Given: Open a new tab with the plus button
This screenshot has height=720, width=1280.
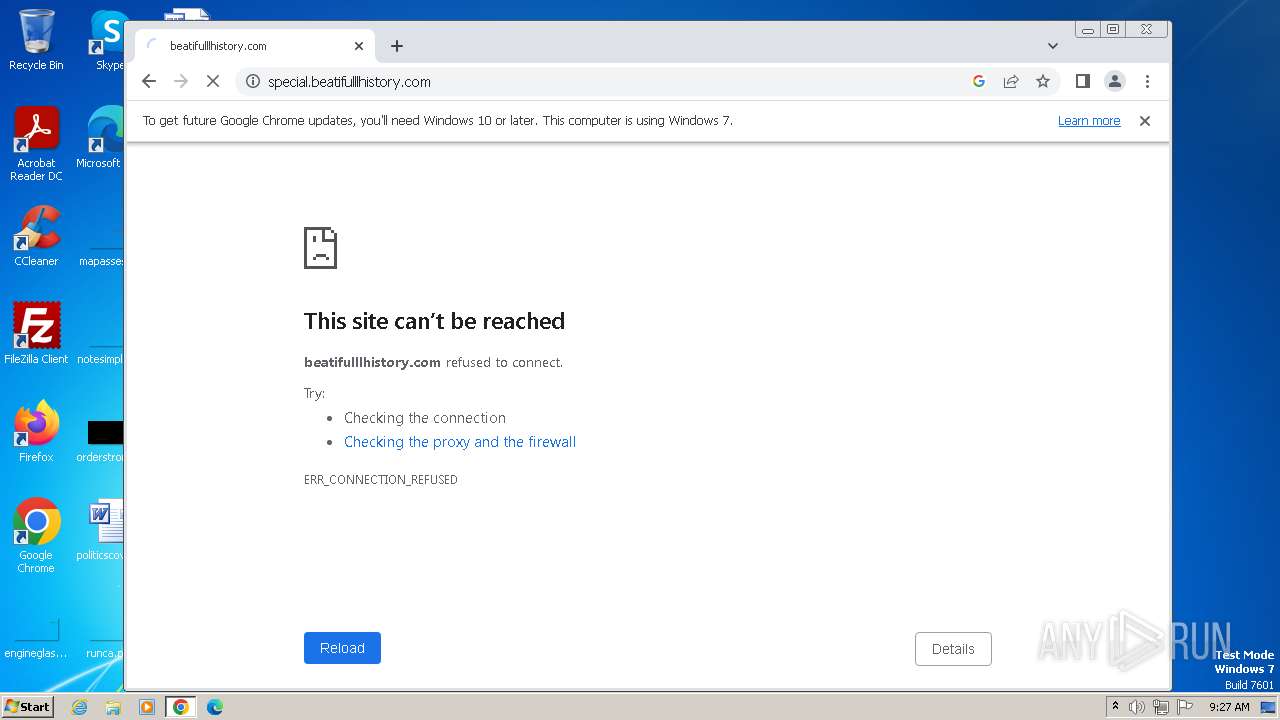Looking at the screenshot, I should 397,46.
